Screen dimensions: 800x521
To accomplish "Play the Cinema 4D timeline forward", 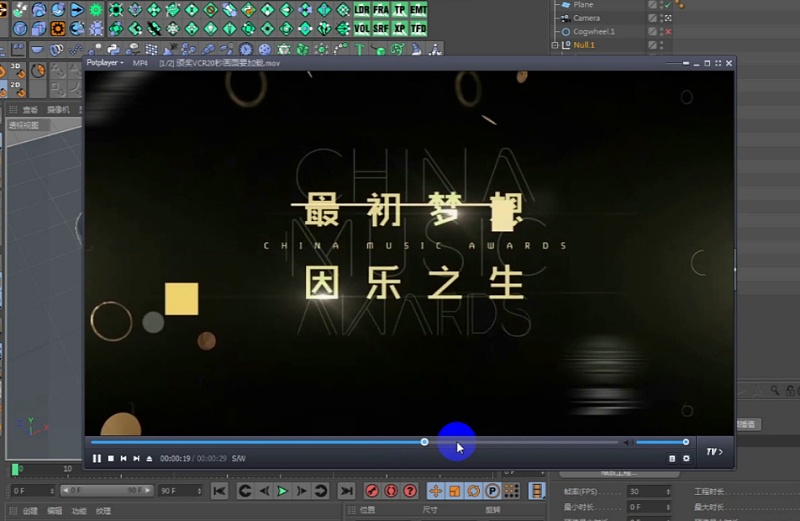I will click(x=282, y=491).
